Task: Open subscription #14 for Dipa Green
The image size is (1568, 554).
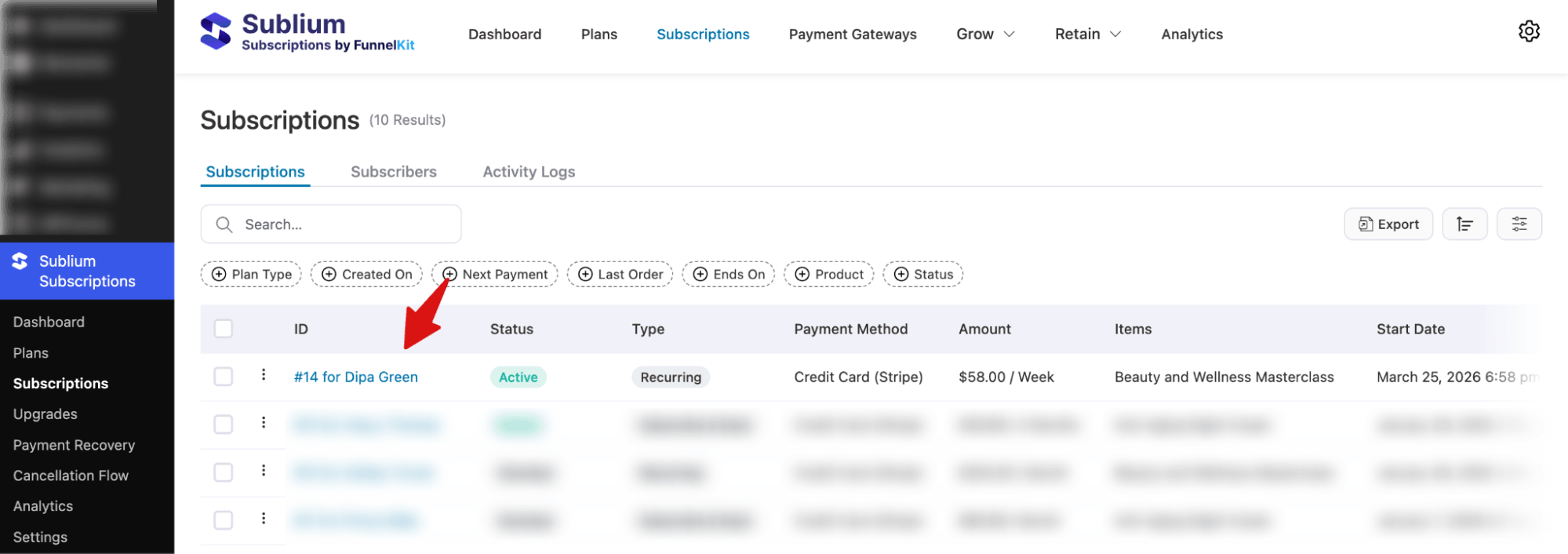Action: 356,377
